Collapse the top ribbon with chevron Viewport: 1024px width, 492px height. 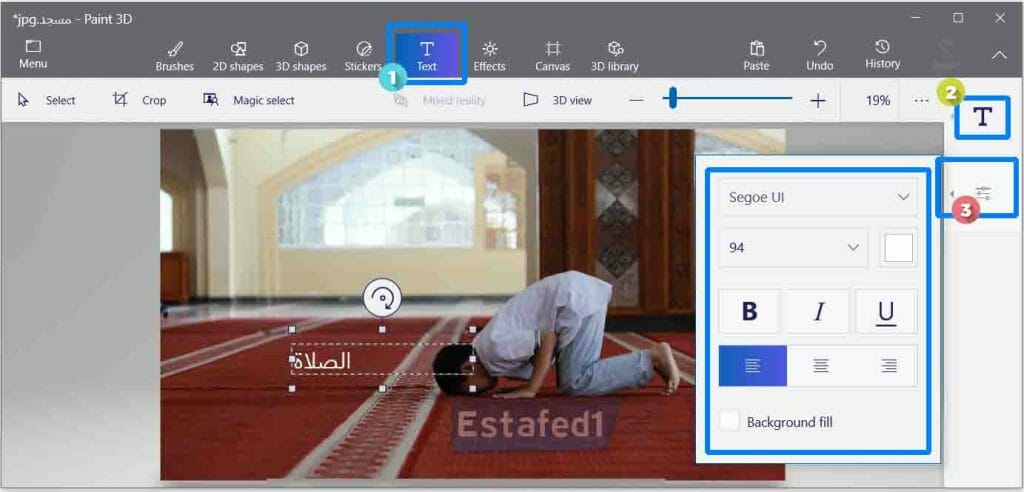(998, 55)
